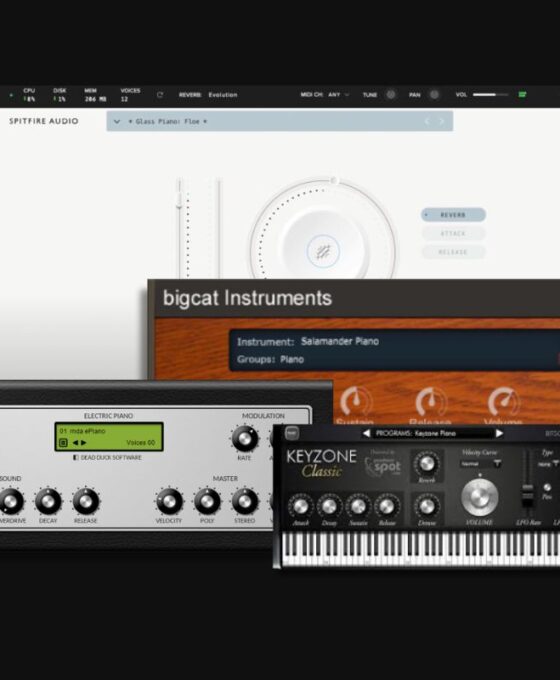Go to previous Spitfire preset arrow

pos(427,121)
